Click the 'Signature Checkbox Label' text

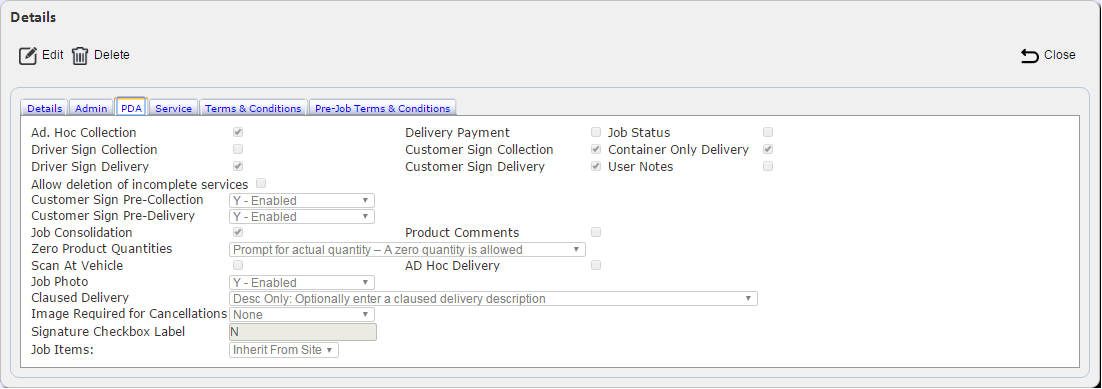[108, 332]
